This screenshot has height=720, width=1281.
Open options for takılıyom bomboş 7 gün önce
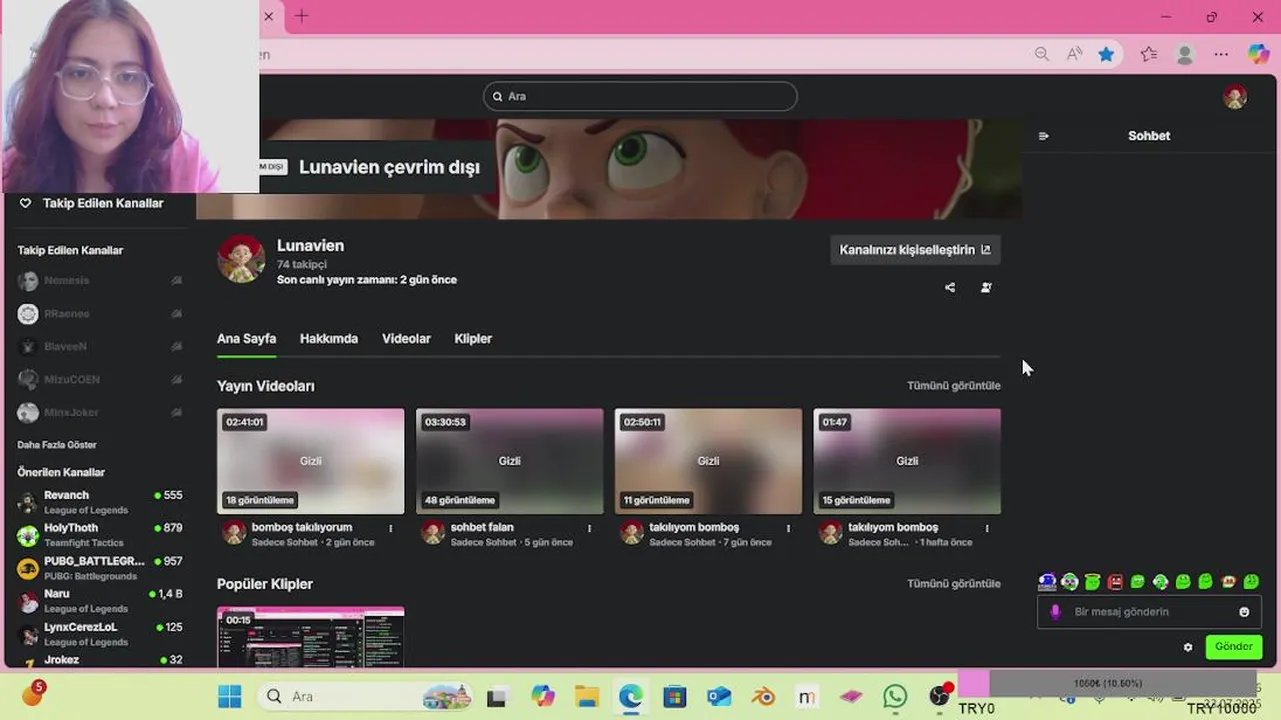788,528
